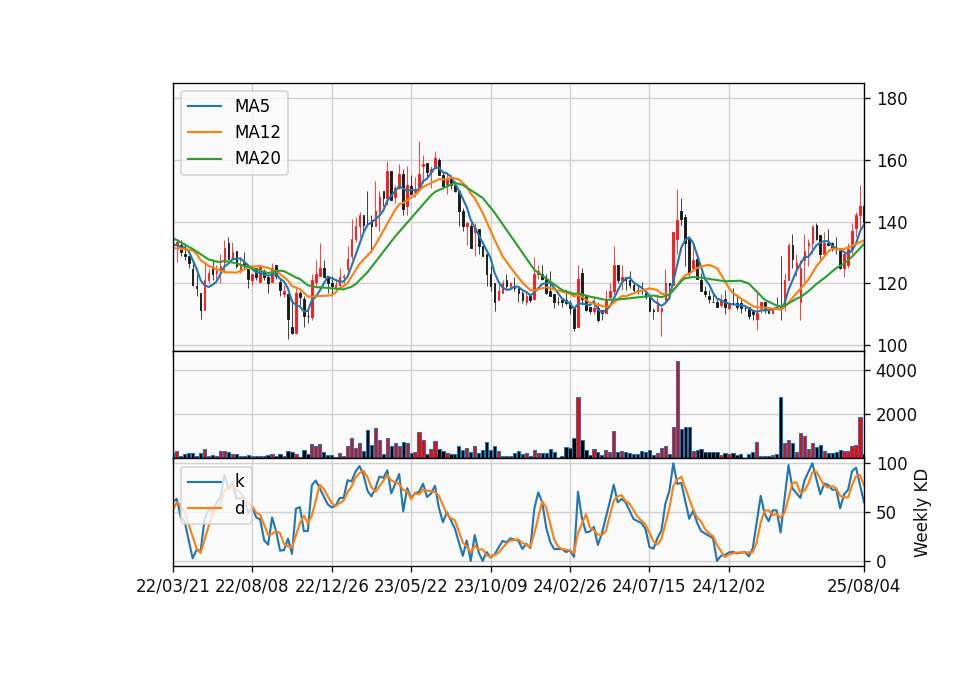Click the tall volume bar near 24/02/26
The height and width of the screenshot is (690, 960).
[x=579, y=428]
